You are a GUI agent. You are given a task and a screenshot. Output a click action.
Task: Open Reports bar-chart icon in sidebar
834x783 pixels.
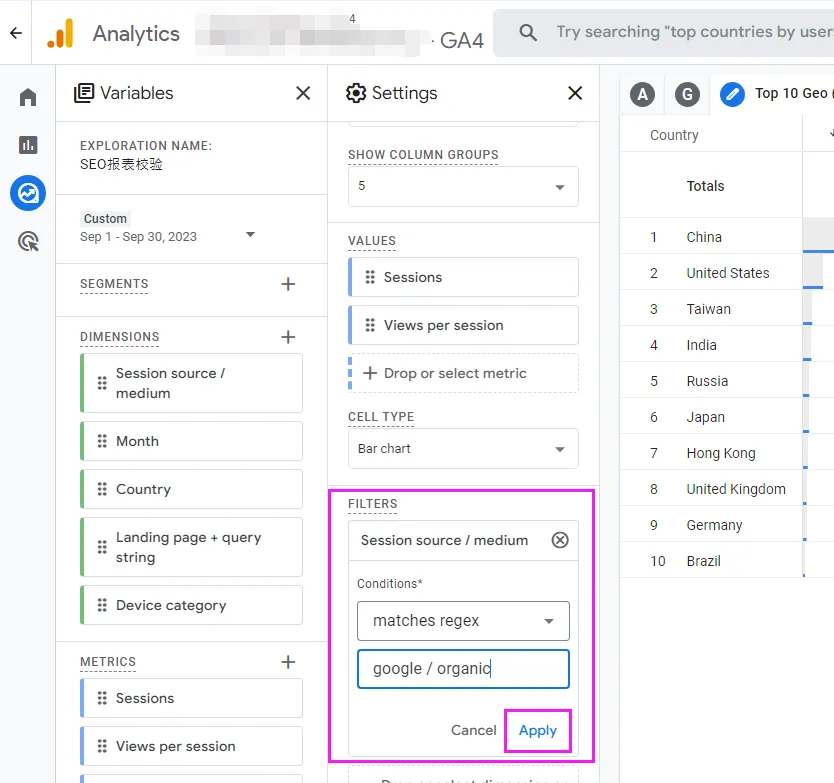tap(28, 145)
